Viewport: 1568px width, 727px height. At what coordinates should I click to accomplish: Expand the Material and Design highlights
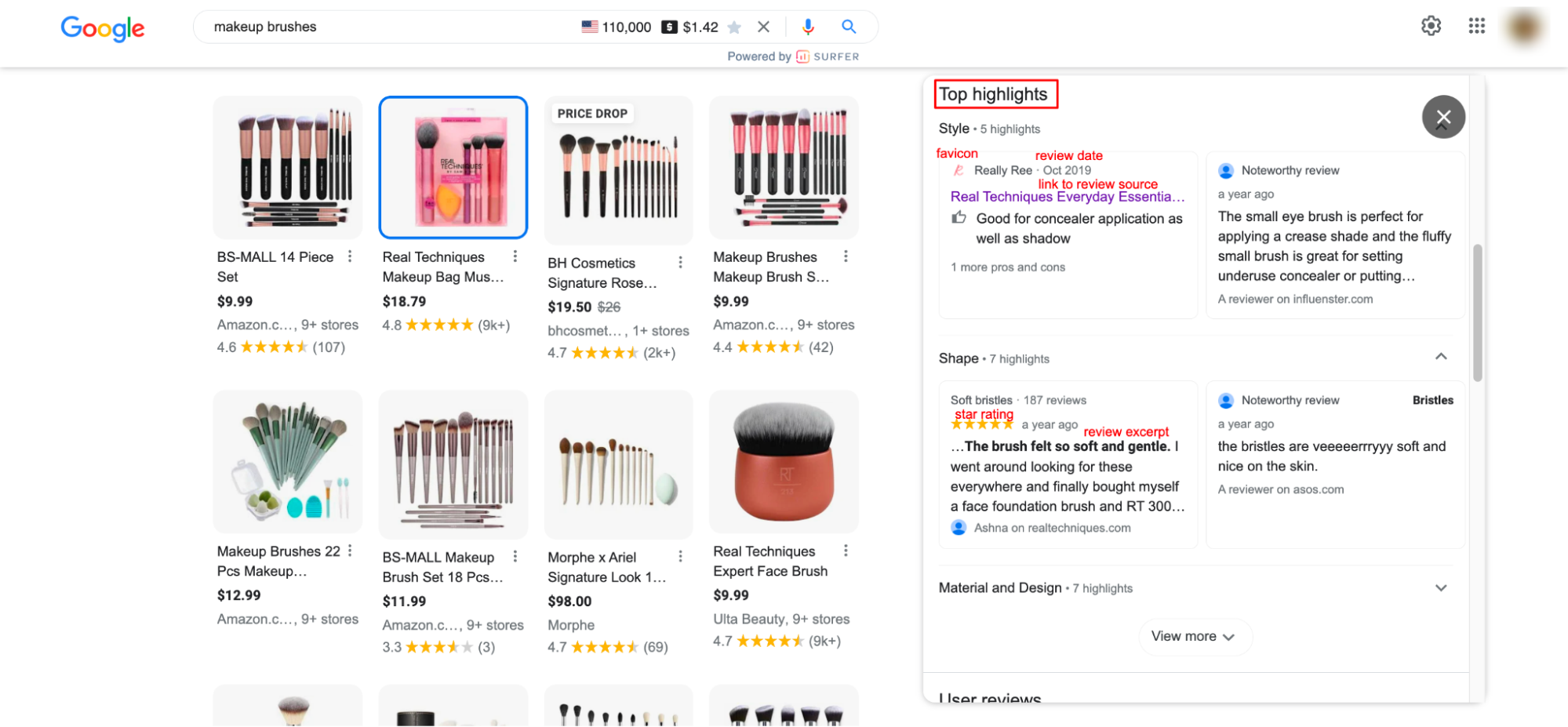coord(1442,587)
